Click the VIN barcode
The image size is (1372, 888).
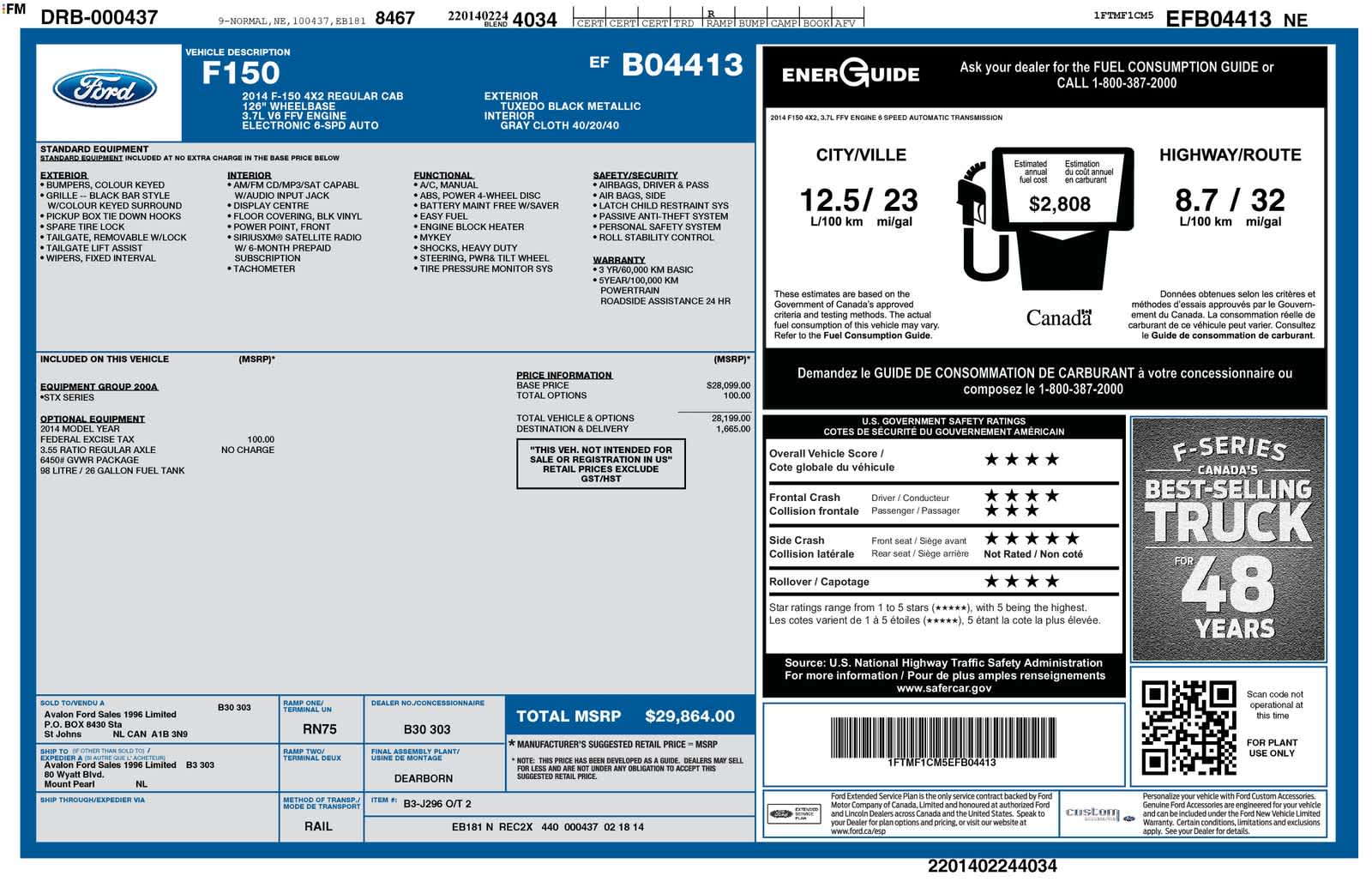[942, 737]
